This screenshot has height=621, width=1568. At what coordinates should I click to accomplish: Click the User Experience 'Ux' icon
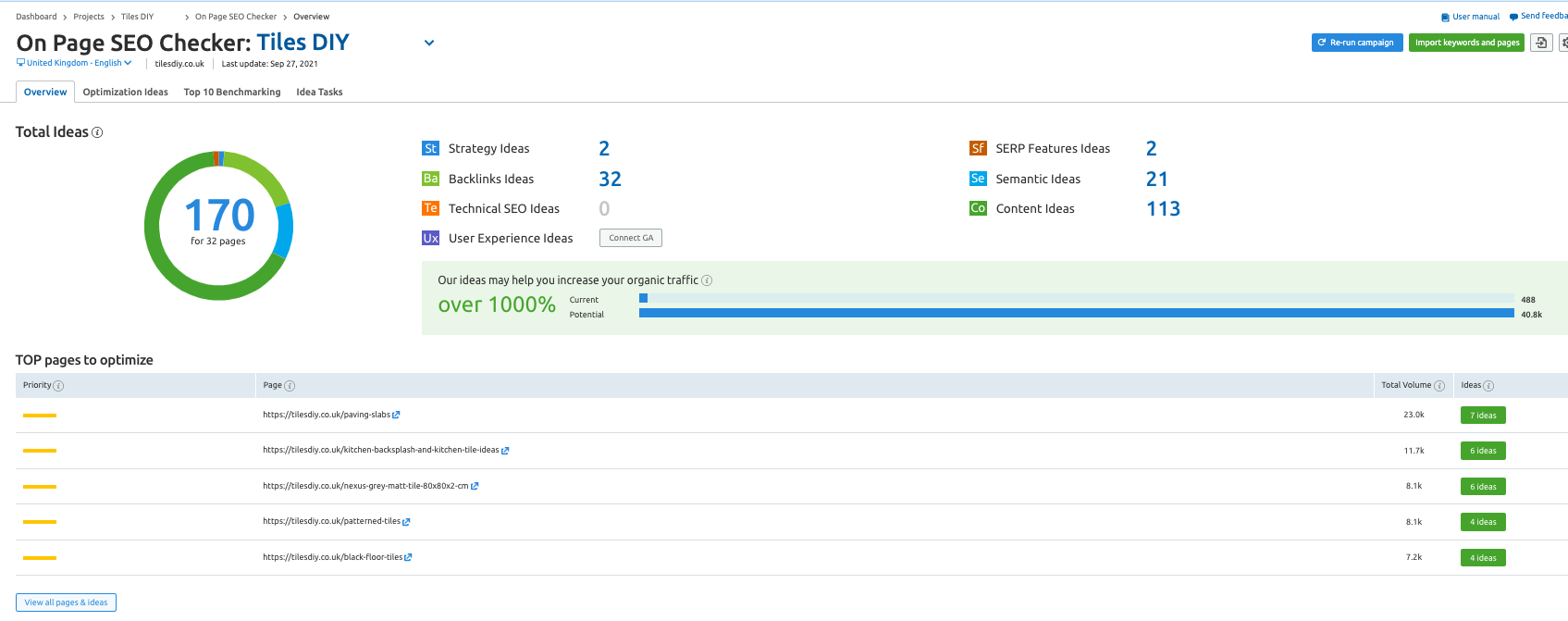[430, 238]
